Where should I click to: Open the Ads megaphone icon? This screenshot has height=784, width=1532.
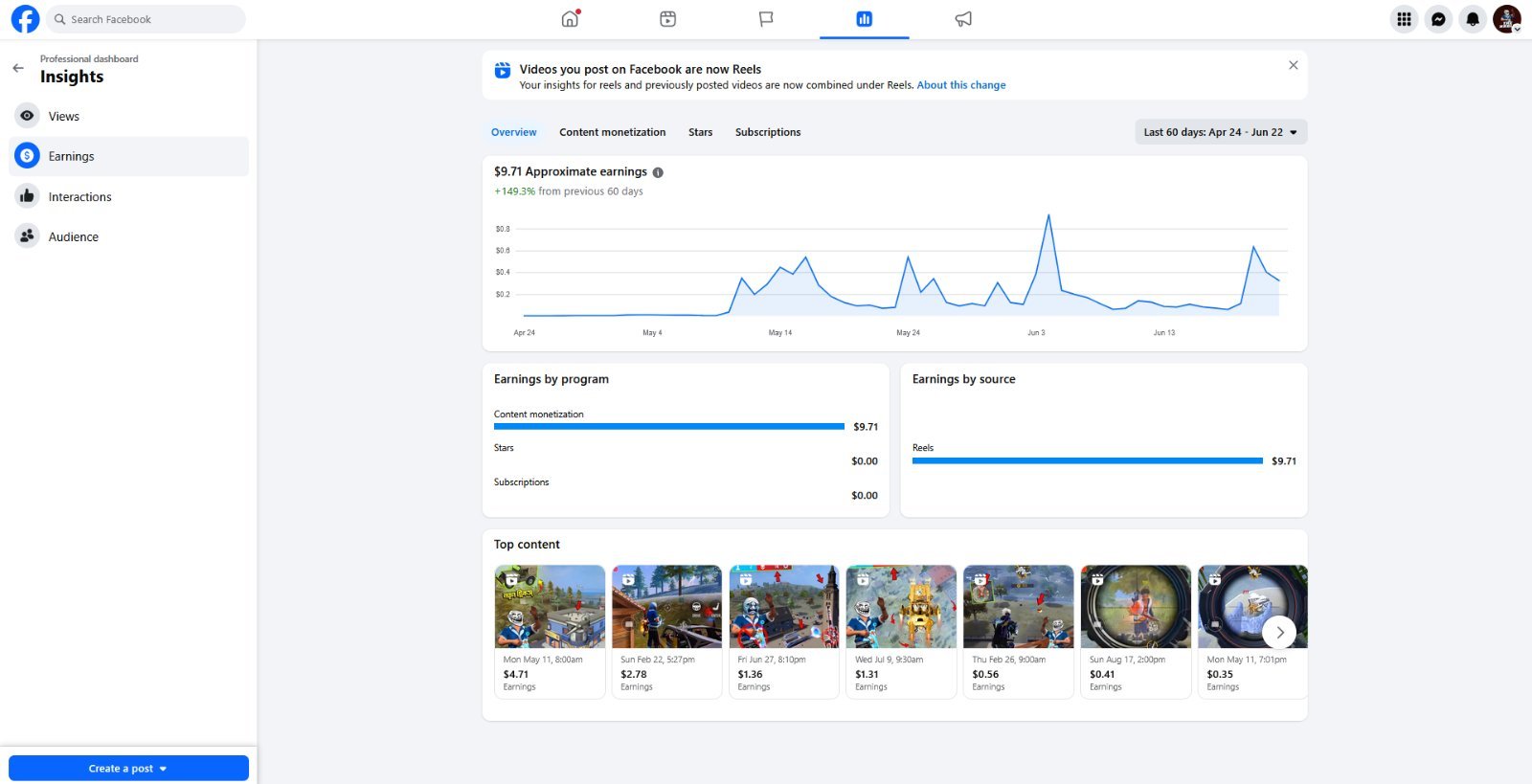[963, 19]
